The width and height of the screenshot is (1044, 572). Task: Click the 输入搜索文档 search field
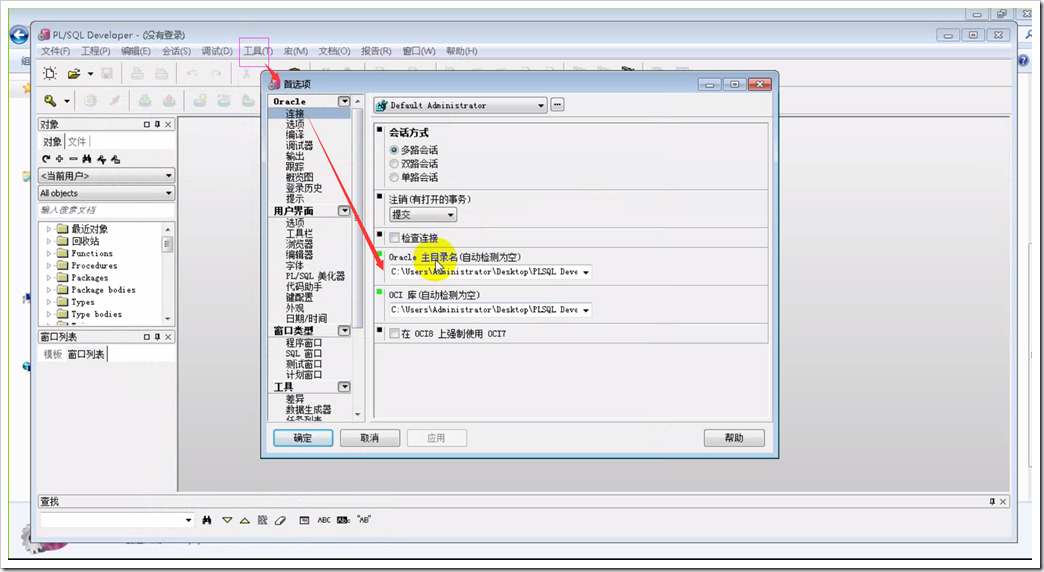(x=107, y=210)
